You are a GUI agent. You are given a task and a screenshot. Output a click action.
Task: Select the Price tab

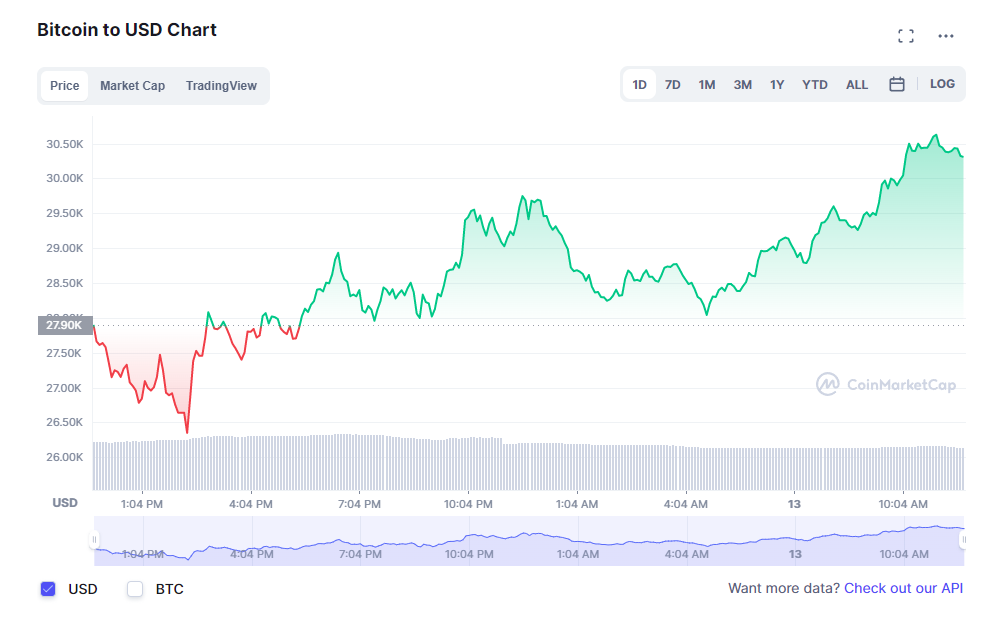(x=65, y=86)
